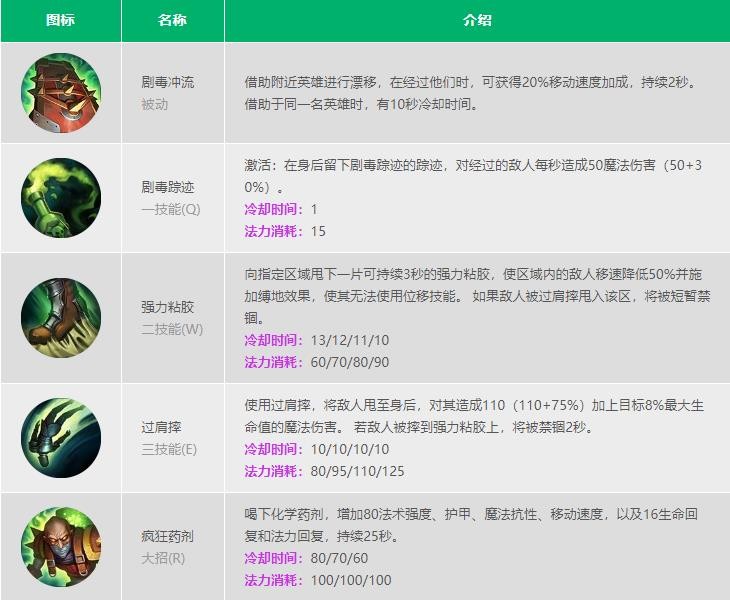Click the cooldown value 13/12/11/10
This screenshot has height=600, width=730.
pyautogui.click(x=350, y=340)
